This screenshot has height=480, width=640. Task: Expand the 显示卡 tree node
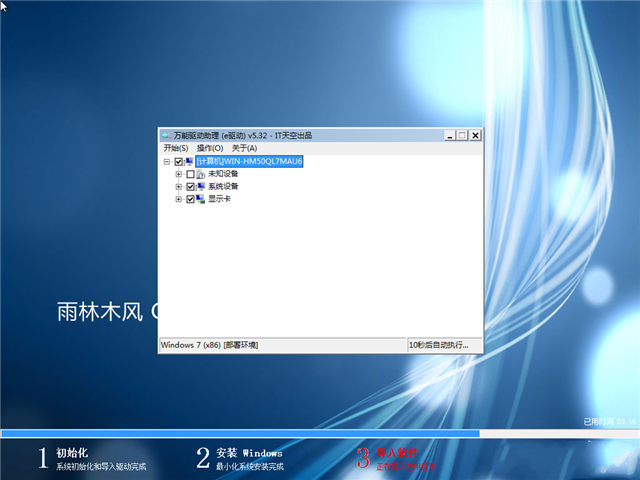(178, 199)
